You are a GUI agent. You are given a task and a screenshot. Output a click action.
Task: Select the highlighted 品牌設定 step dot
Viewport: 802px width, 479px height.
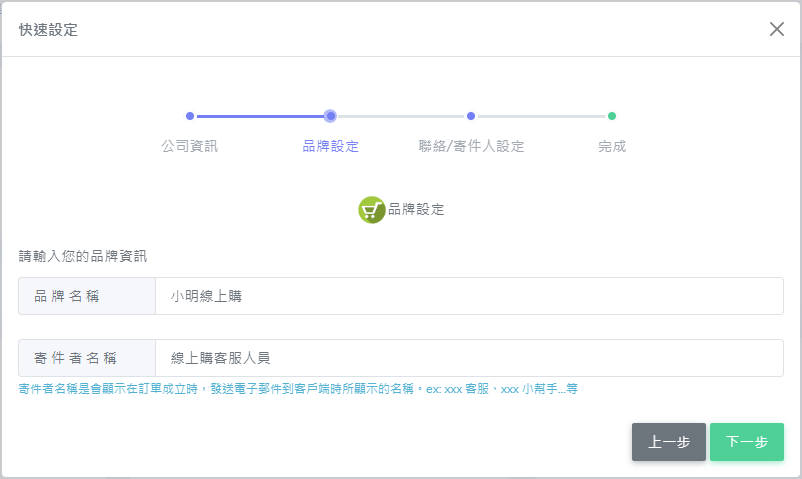[x=331, y=116]
